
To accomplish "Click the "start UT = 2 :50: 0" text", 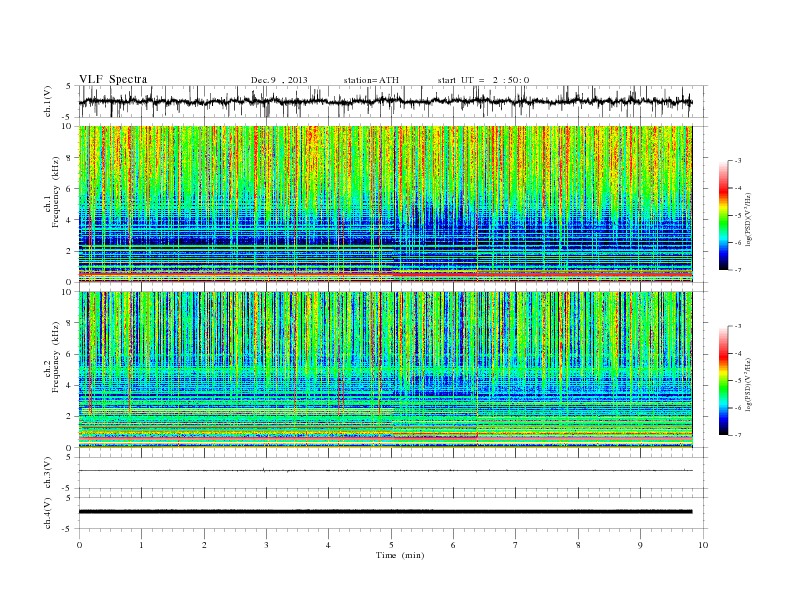I will [483, 80].
